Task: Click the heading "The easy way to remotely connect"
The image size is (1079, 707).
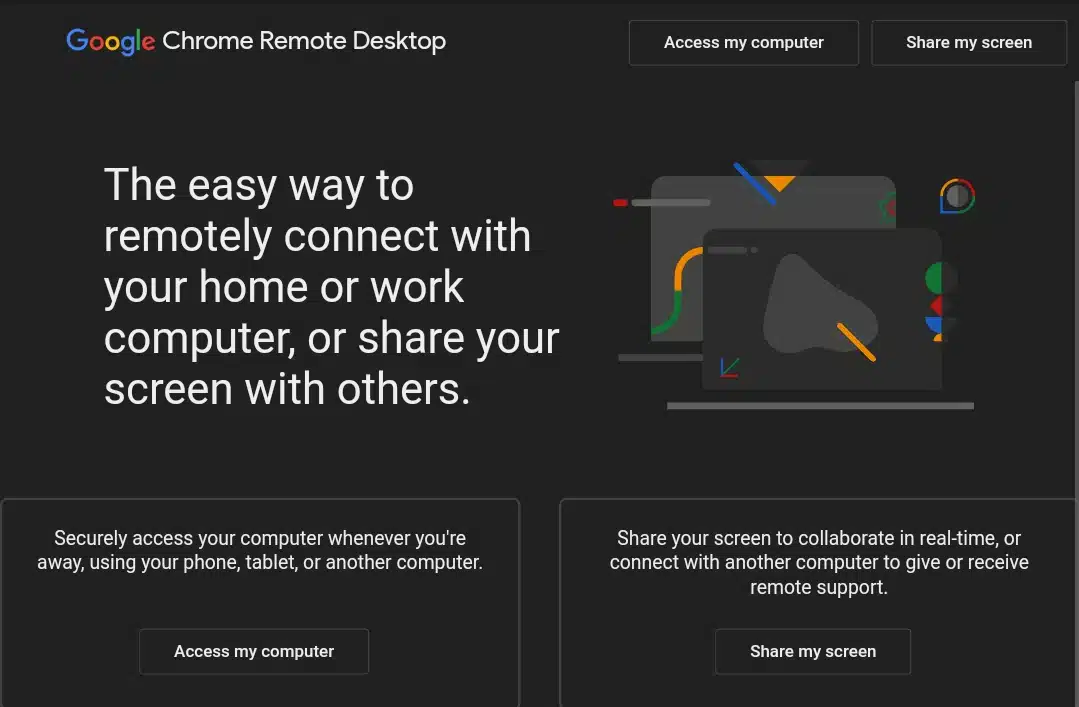Action: tap(332, 286)
